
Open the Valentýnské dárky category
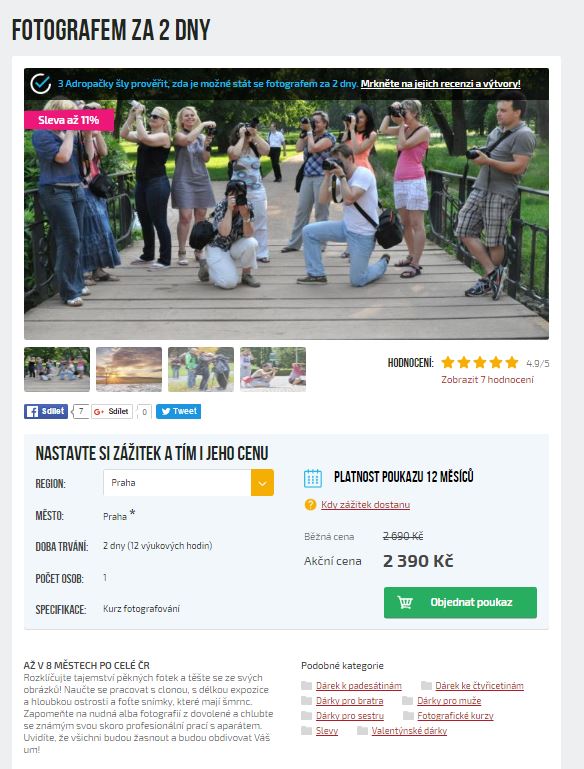(x=409, y=731)
